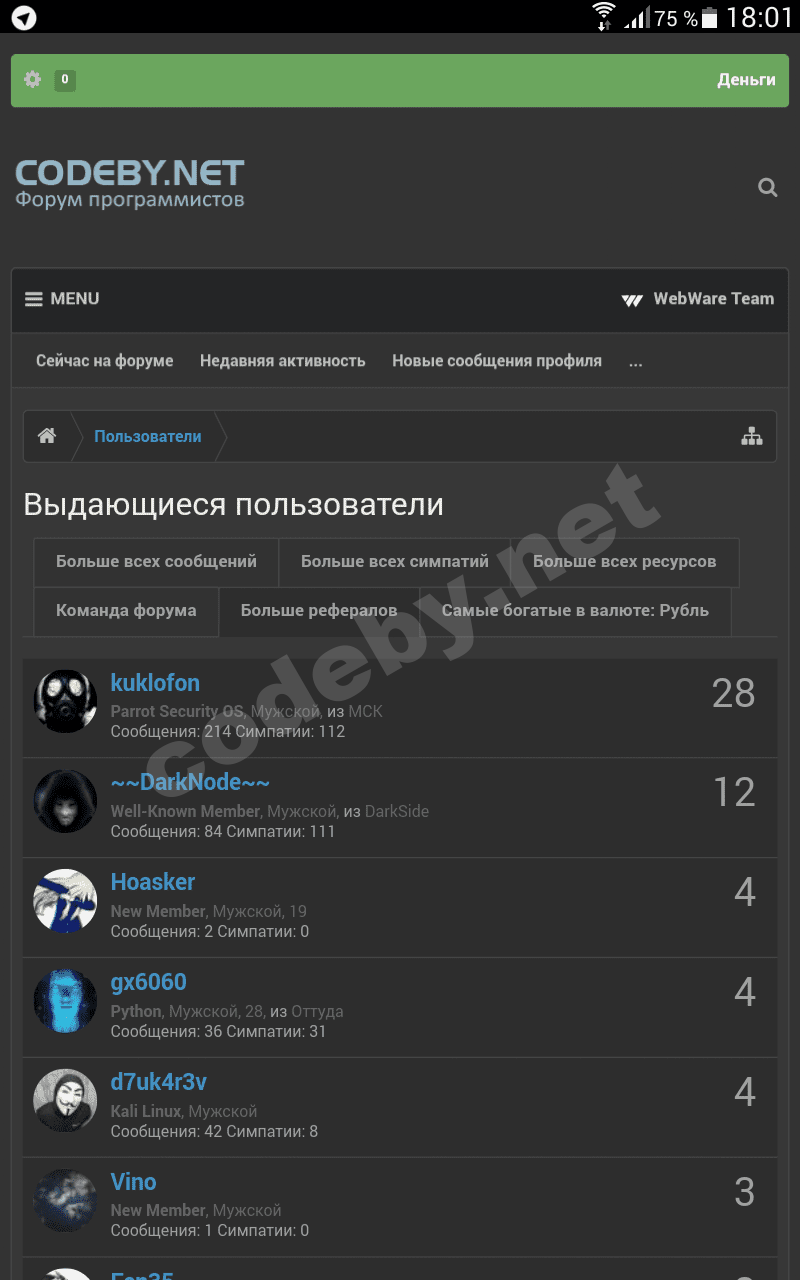Open Самые богатые в валюте: Рубль tab
This screenshot has height=1280, width=800.
(575, 611)
